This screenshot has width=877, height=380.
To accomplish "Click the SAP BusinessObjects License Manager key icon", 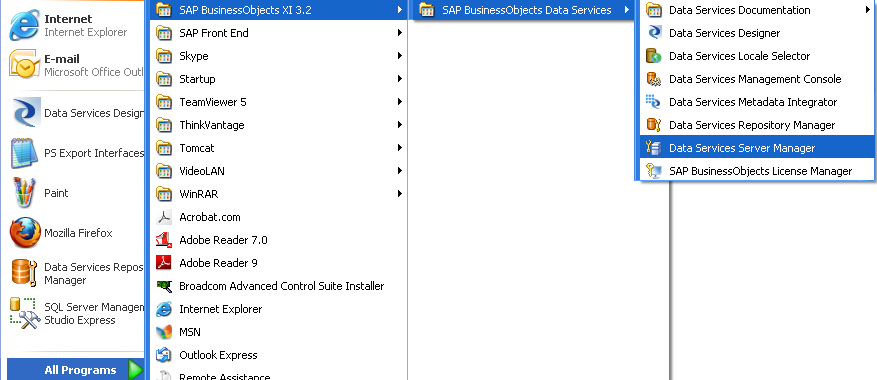I will [653, 171].
